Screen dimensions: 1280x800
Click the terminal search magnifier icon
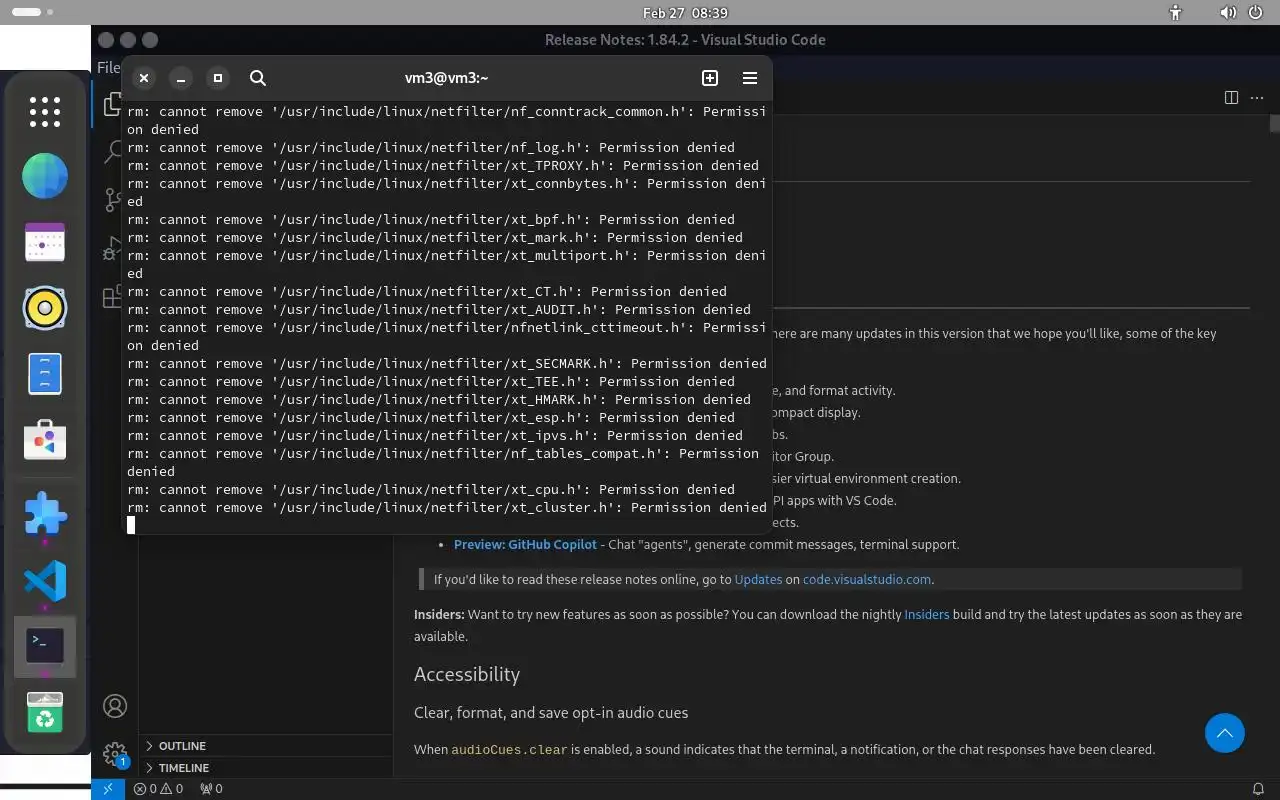click(x=257, y=78)
